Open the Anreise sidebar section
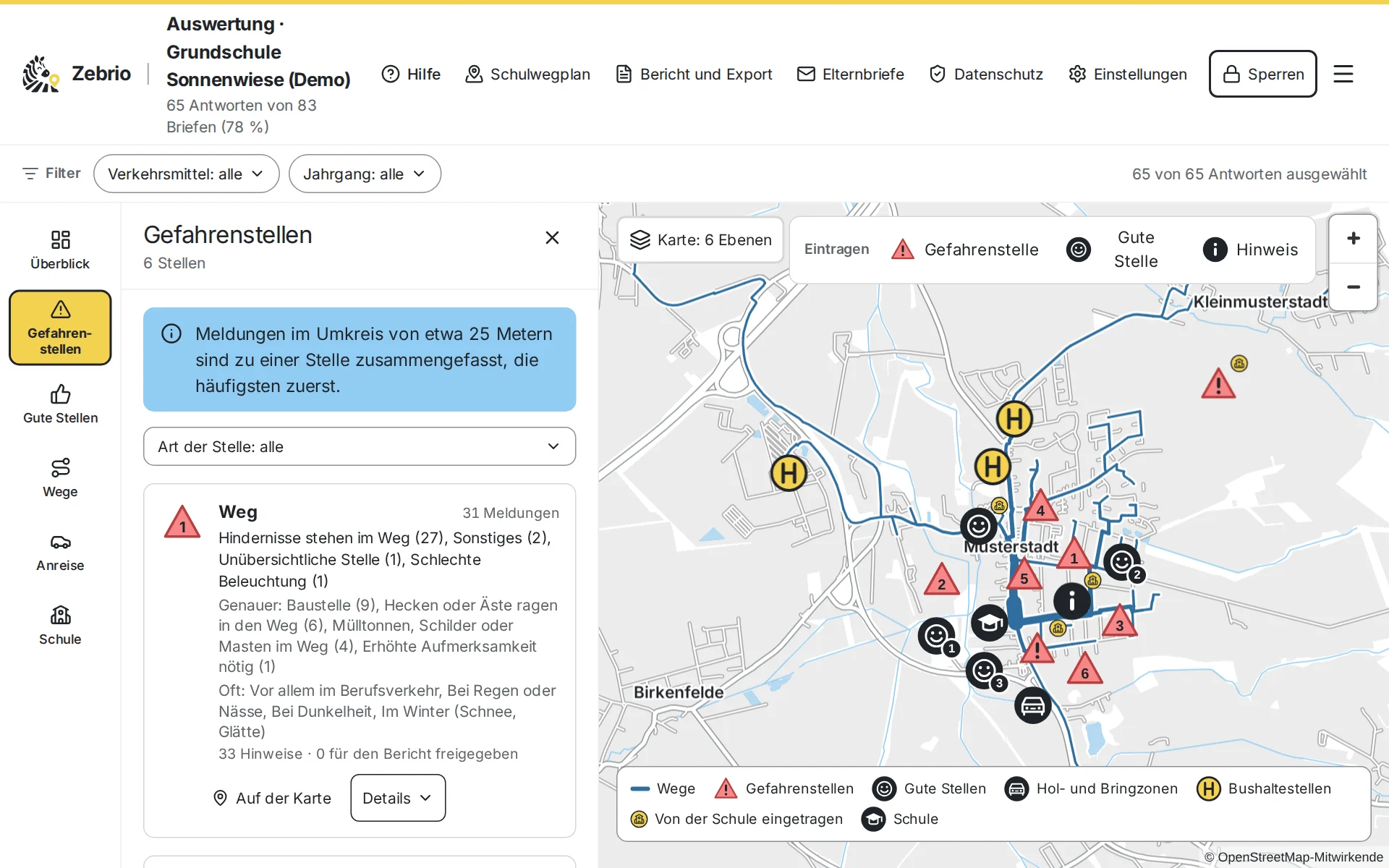The height and width of the screenshot is (868, 1389). tap(60, 552)
